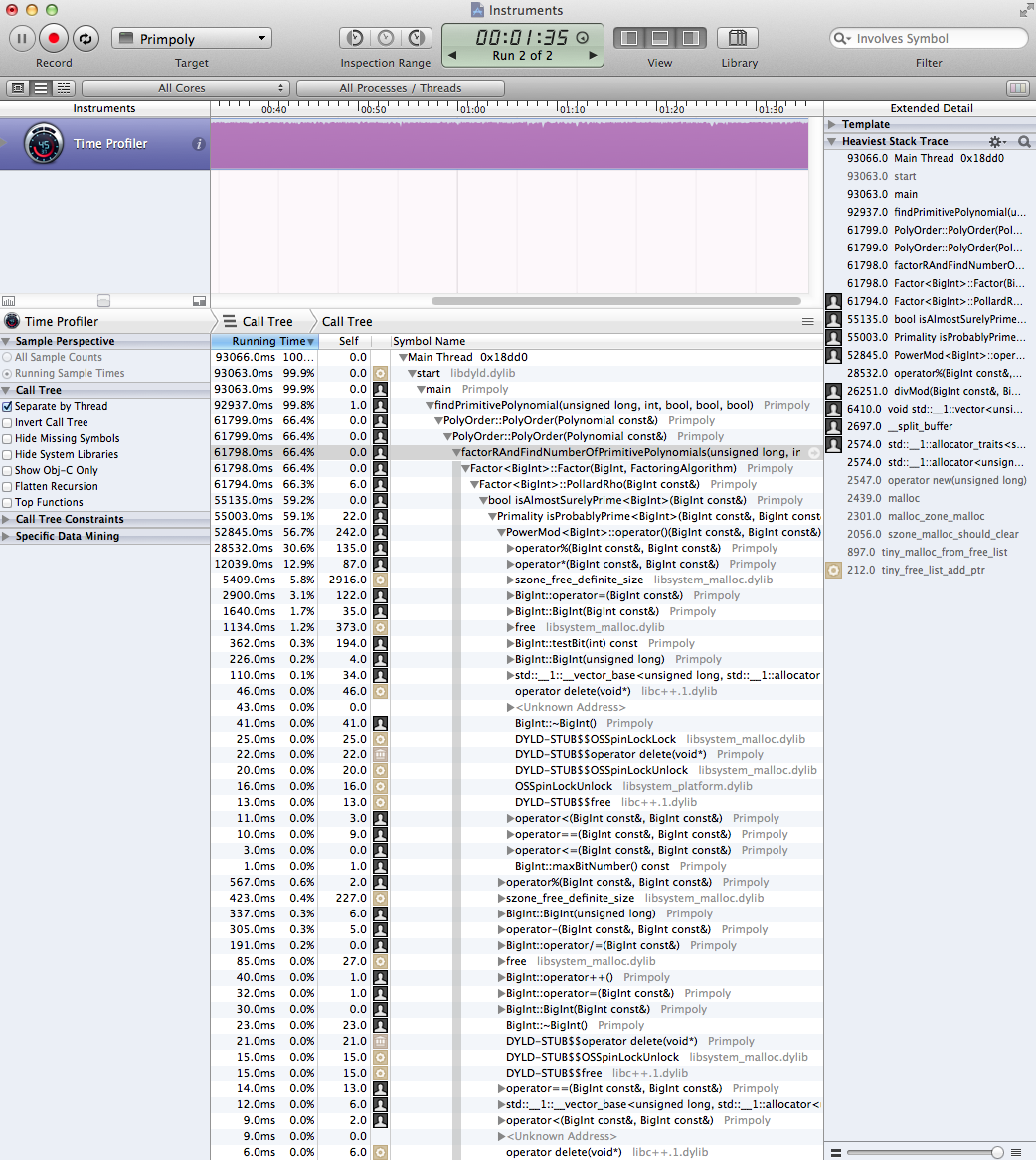Click the loop recording button
Viewport: 1036px width, 1160px height.
point(86,39)
